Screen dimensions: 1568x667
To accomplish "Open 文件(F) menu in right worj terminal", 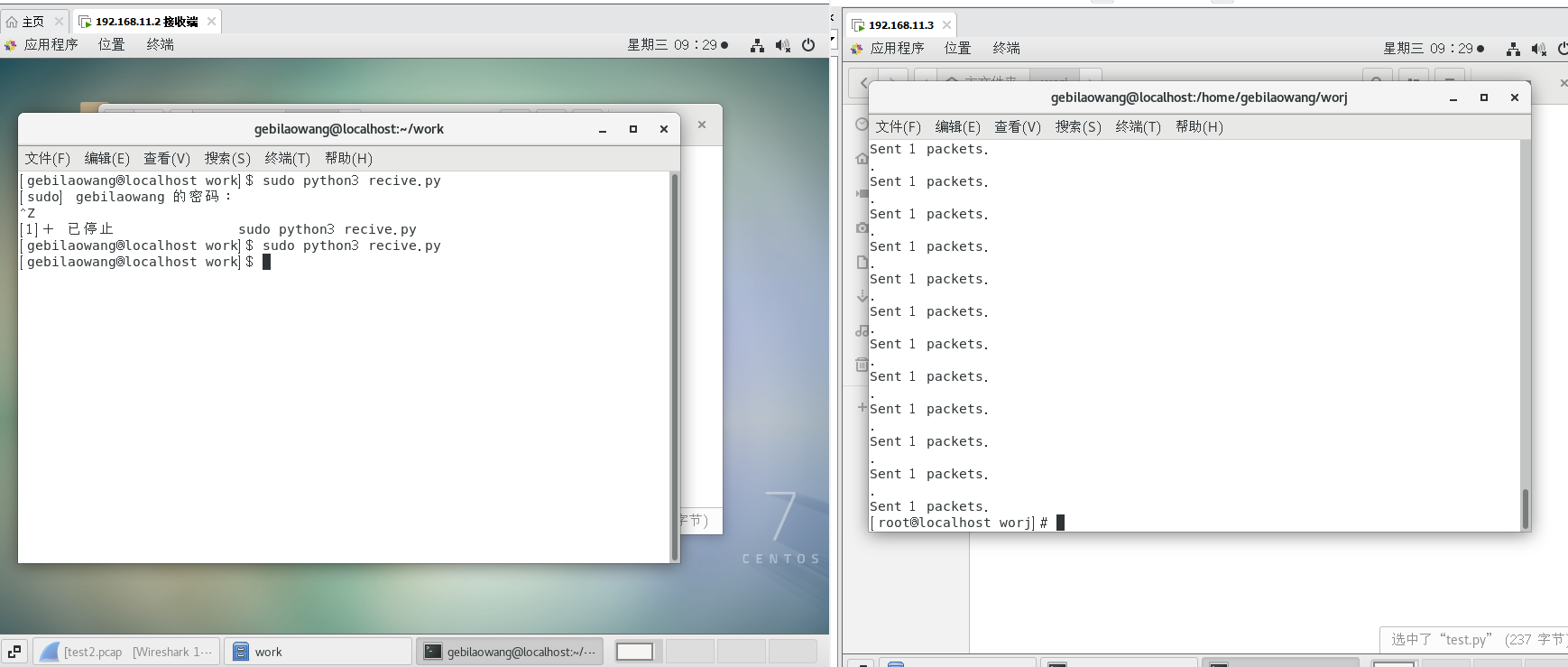I will [x=899, y=126].
